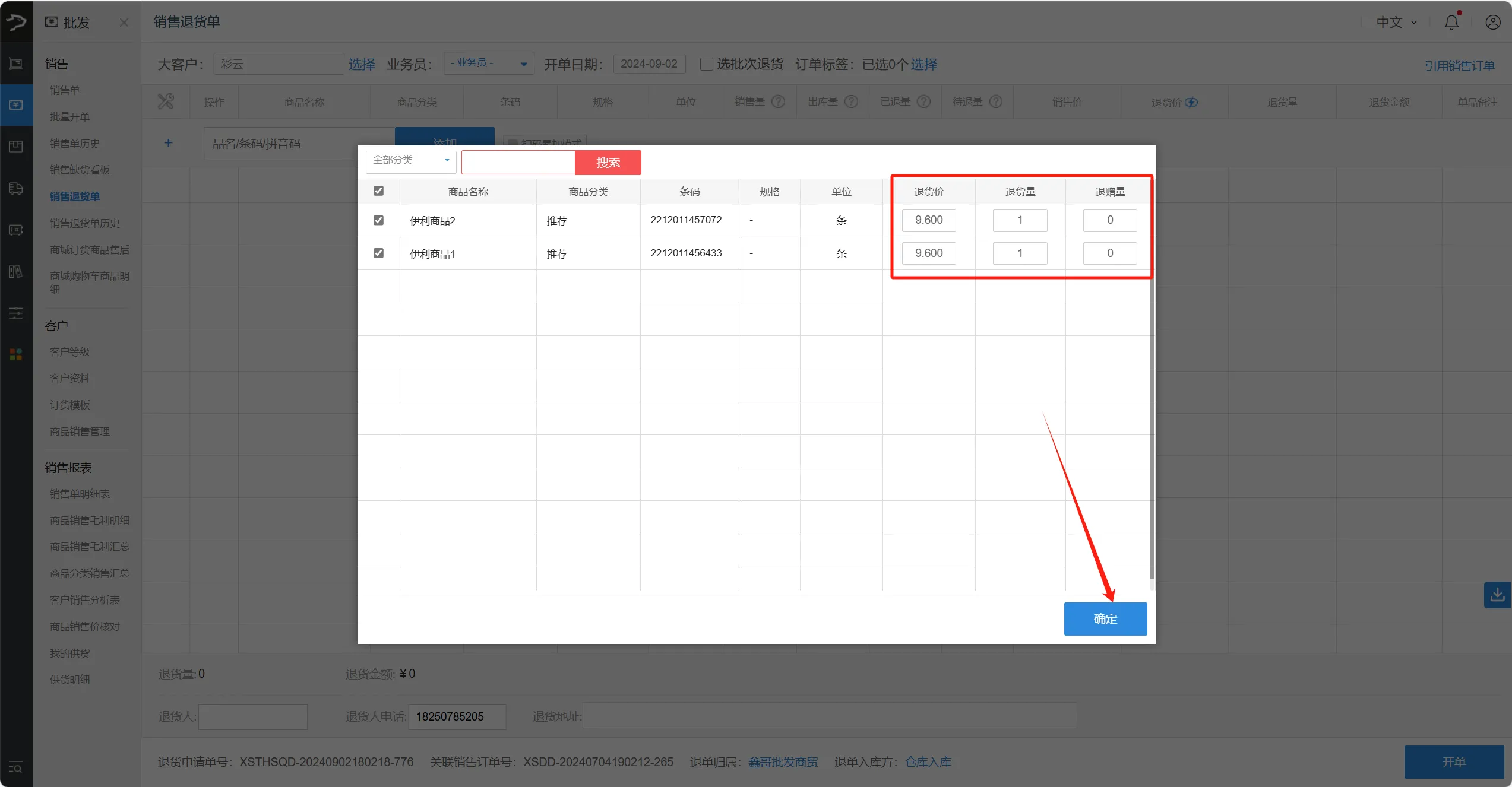Click the notification bell icon

1451,23
